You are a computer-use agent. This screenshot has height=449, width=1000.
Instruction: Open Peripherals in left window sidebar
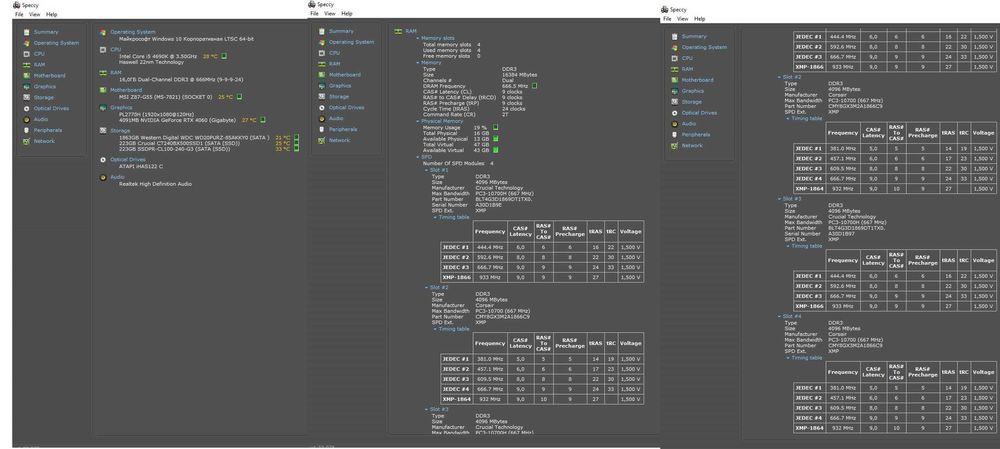48,130
